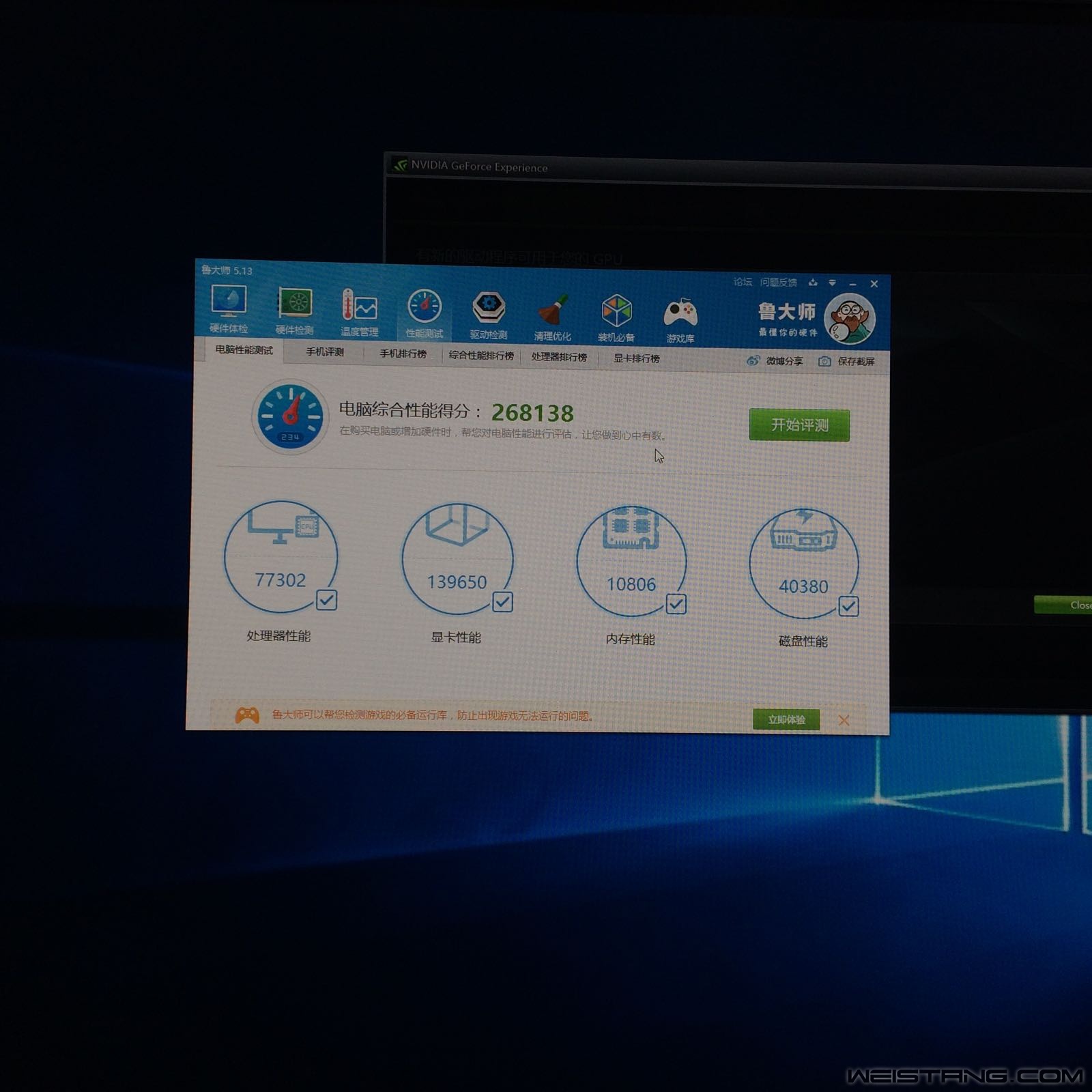The image size is (1092, 1092).
Task: Open 硬件体检 hardware checkup icon
Action: [x=228, y=302]
